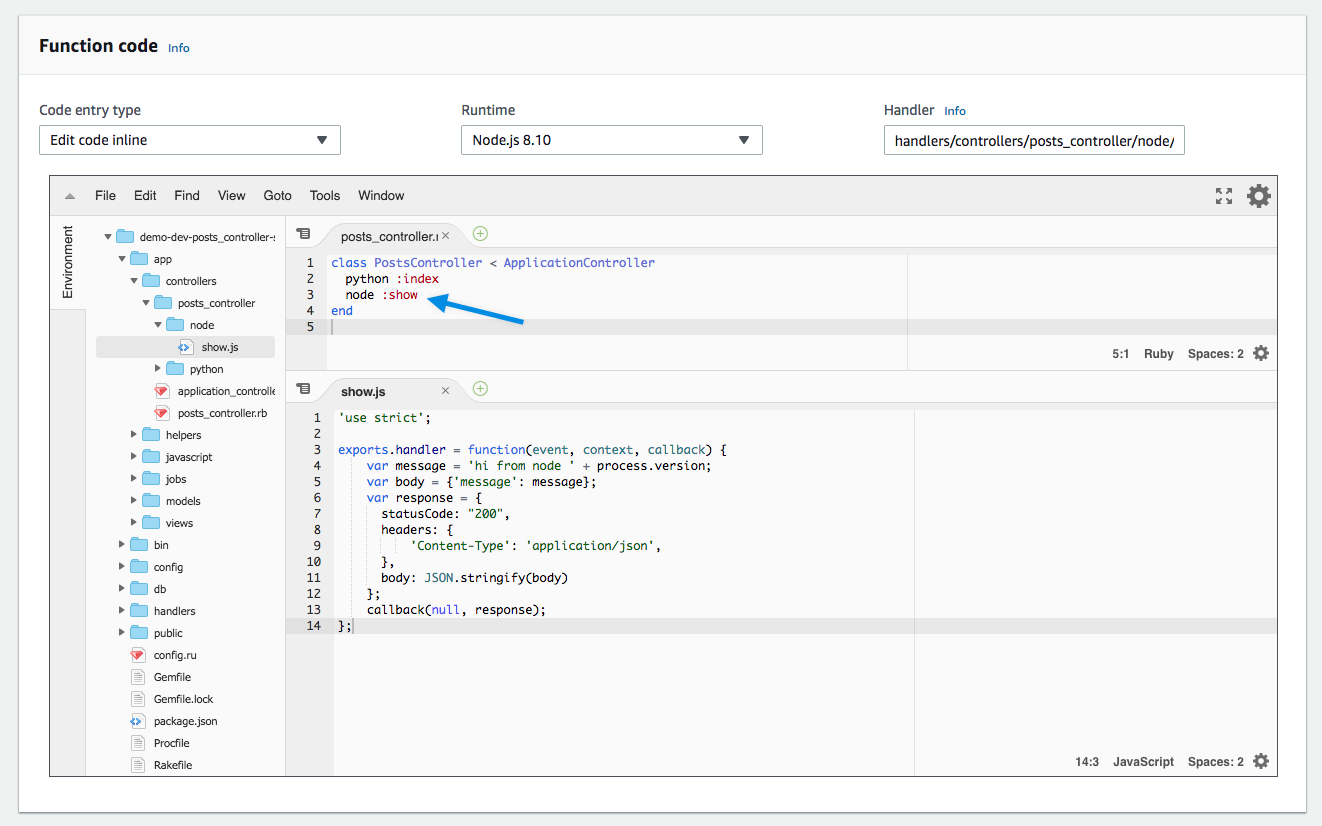Open JavaScript status bar settings gear
1322x826 pixels.
[1261, 761]
